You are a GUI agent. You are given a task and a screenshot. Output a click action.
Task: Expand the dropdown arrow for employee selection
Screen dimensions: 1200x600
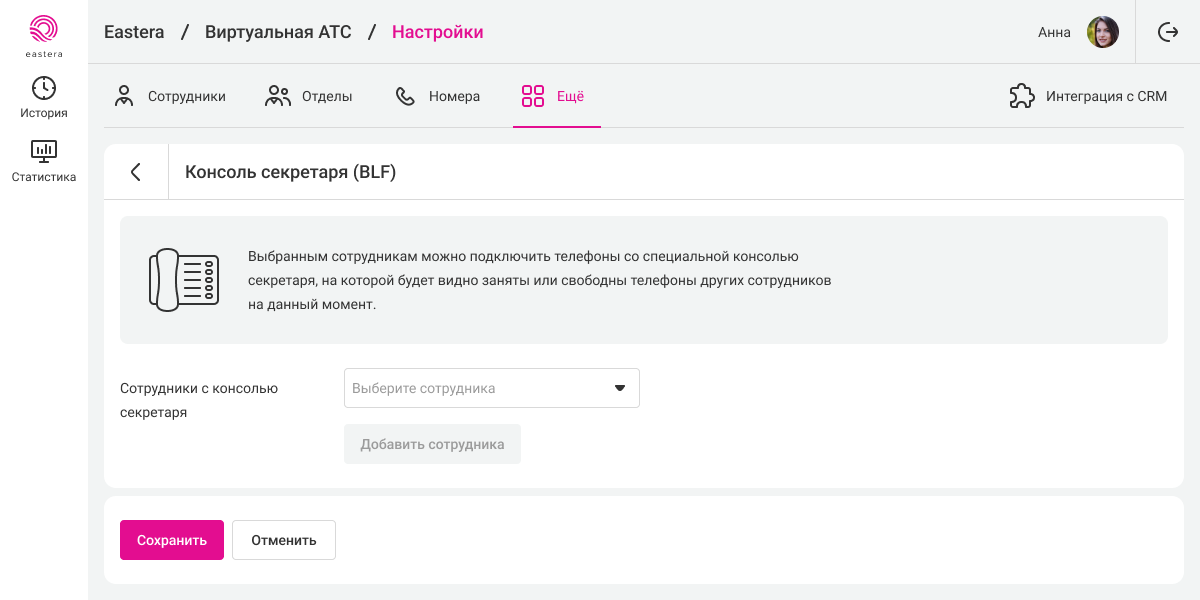tap(619, 388)
